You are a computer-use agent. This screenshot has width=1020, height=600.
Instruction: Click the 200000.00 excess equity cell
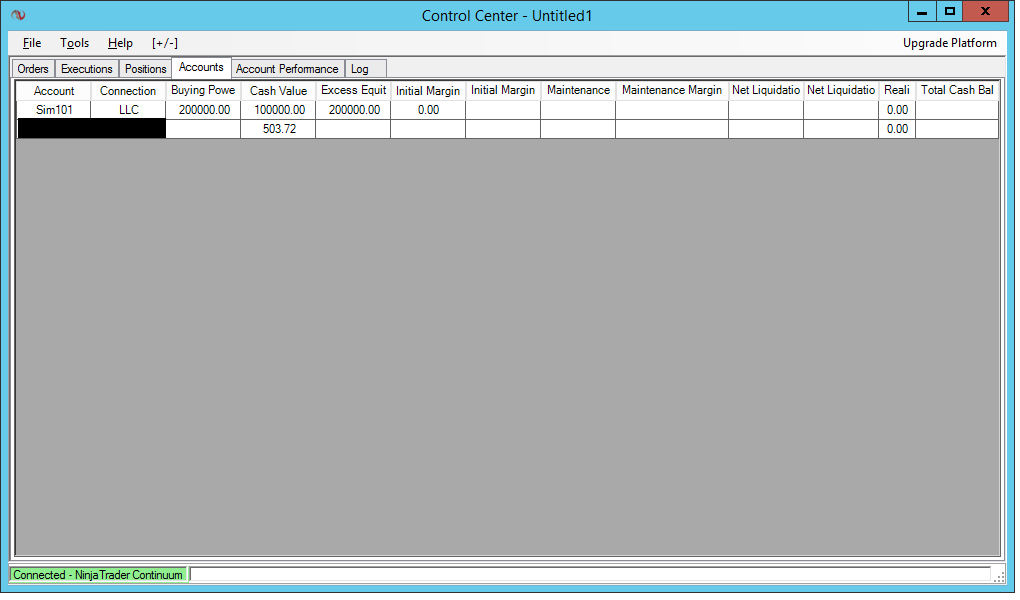pos(353,110)
